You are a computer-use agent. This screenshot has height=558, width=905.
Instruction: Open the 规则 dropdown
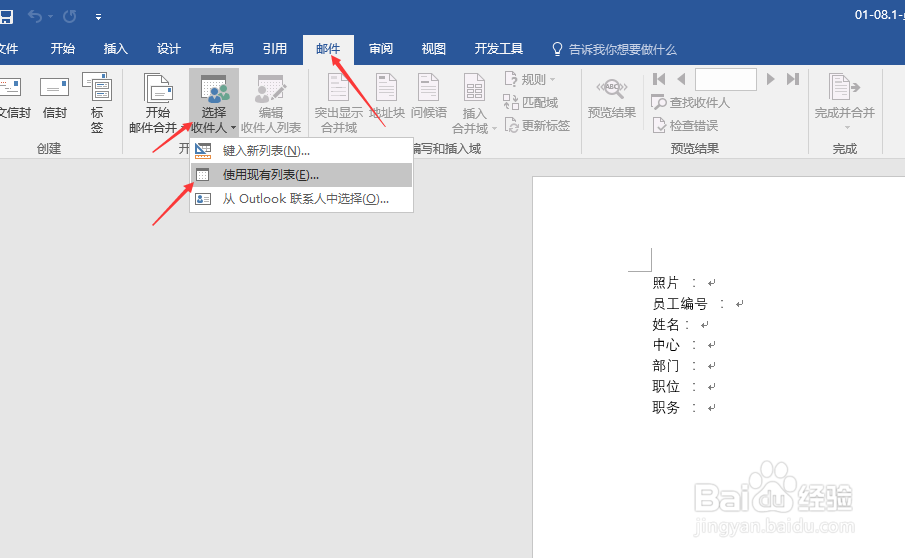[x=530, y=79]
